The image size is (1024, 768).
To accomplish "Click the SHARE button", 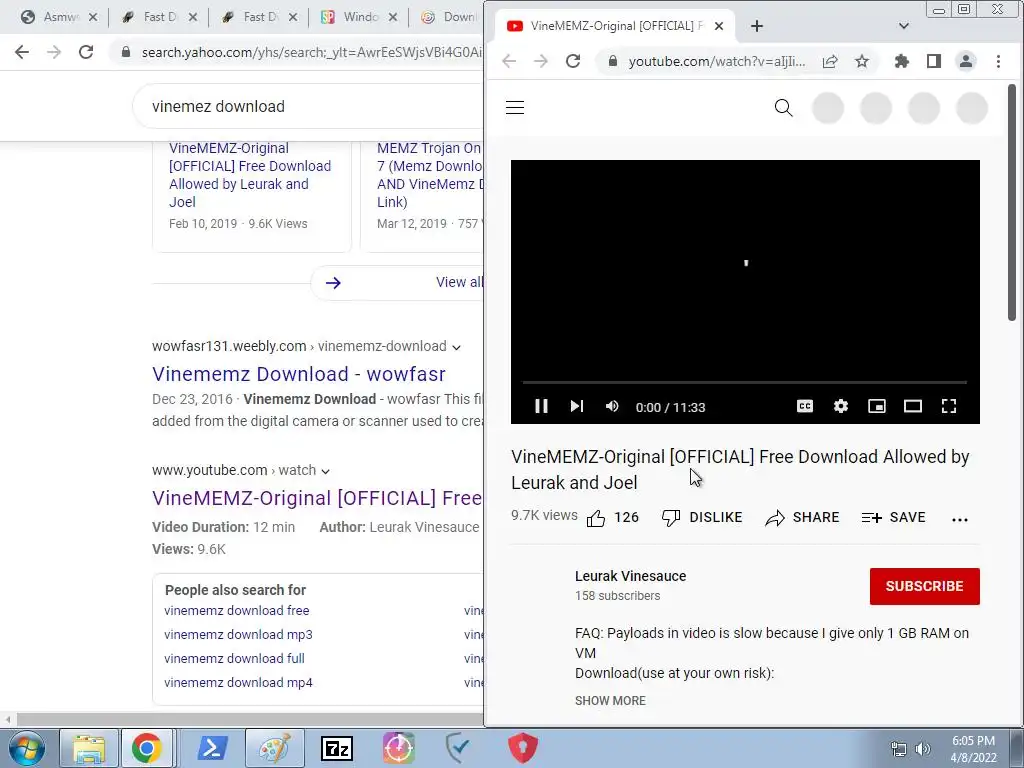I will 802,518.
